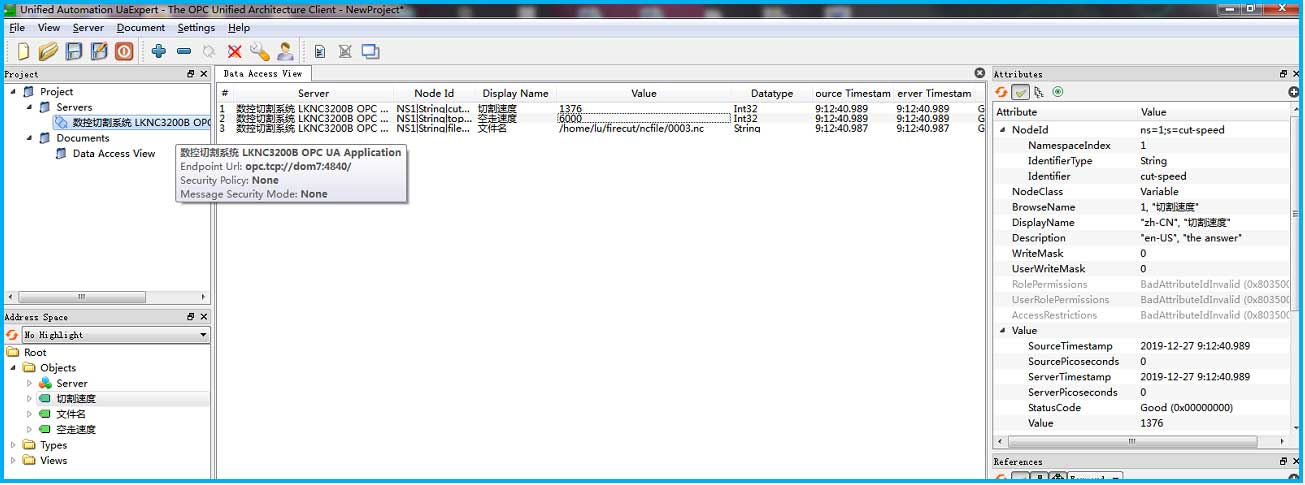Collapse the Value attribute group

(1002, 331)
